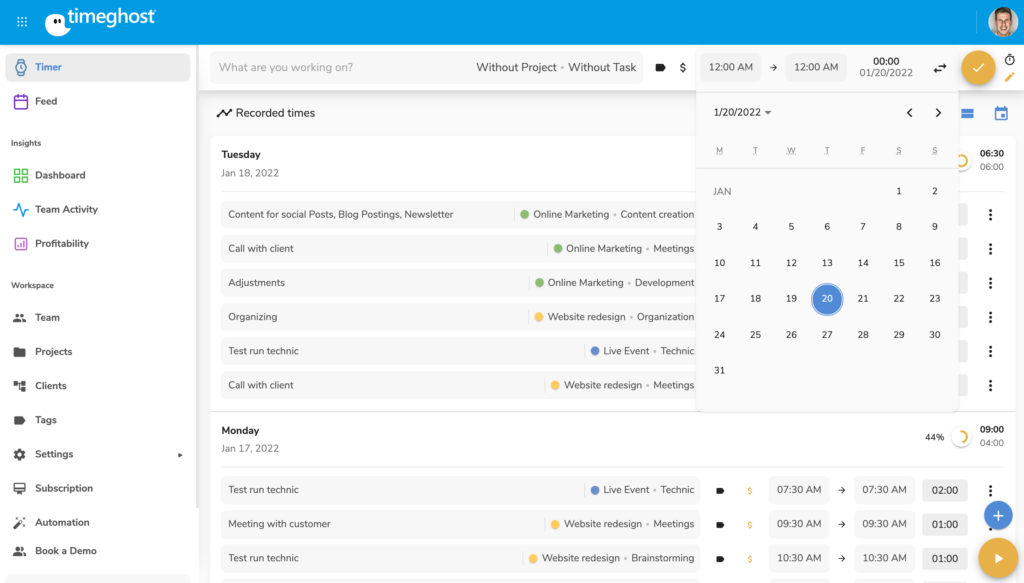The image size is (1024, 583).
Task: Click the Monday 44% progress circle
Action: [x=962, y=437]
